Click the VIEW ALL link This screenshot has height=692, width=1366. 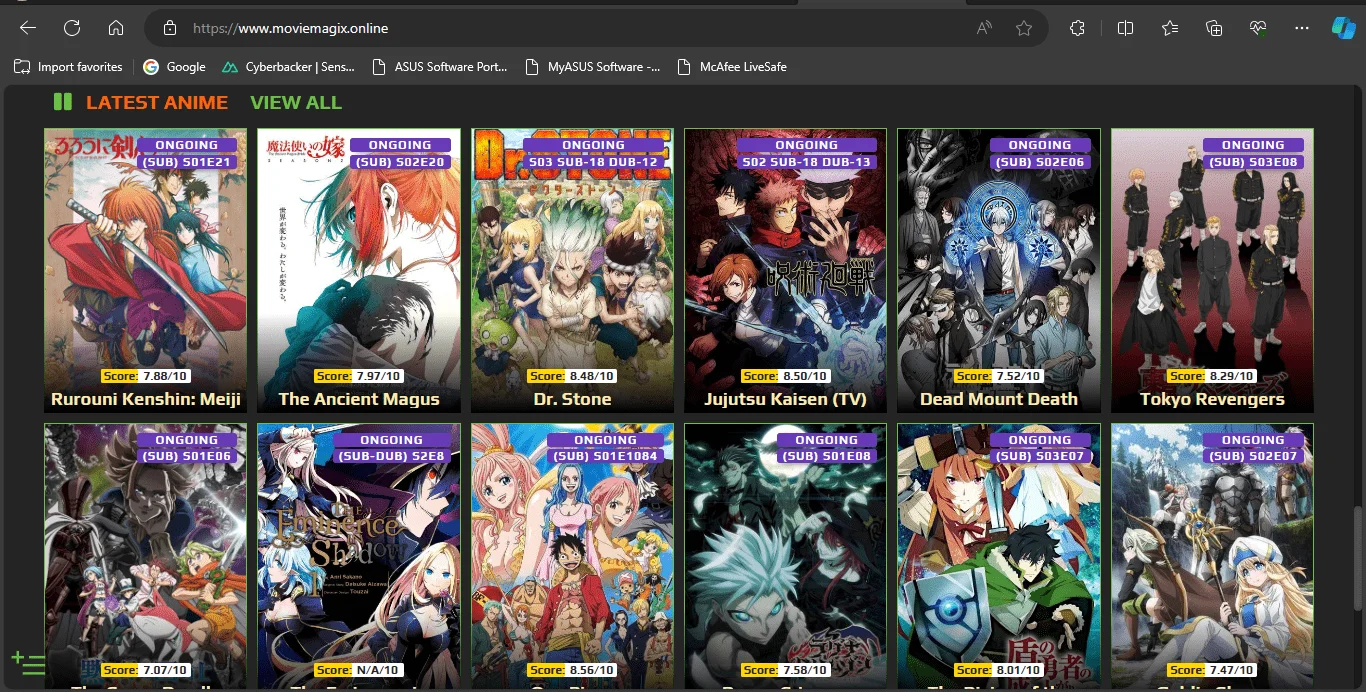296,102
